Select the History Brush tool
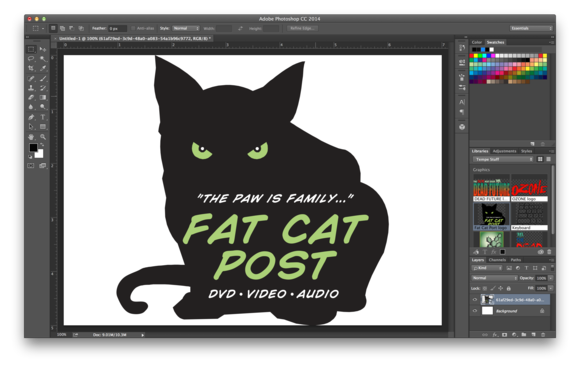 (x=43, y=88)
